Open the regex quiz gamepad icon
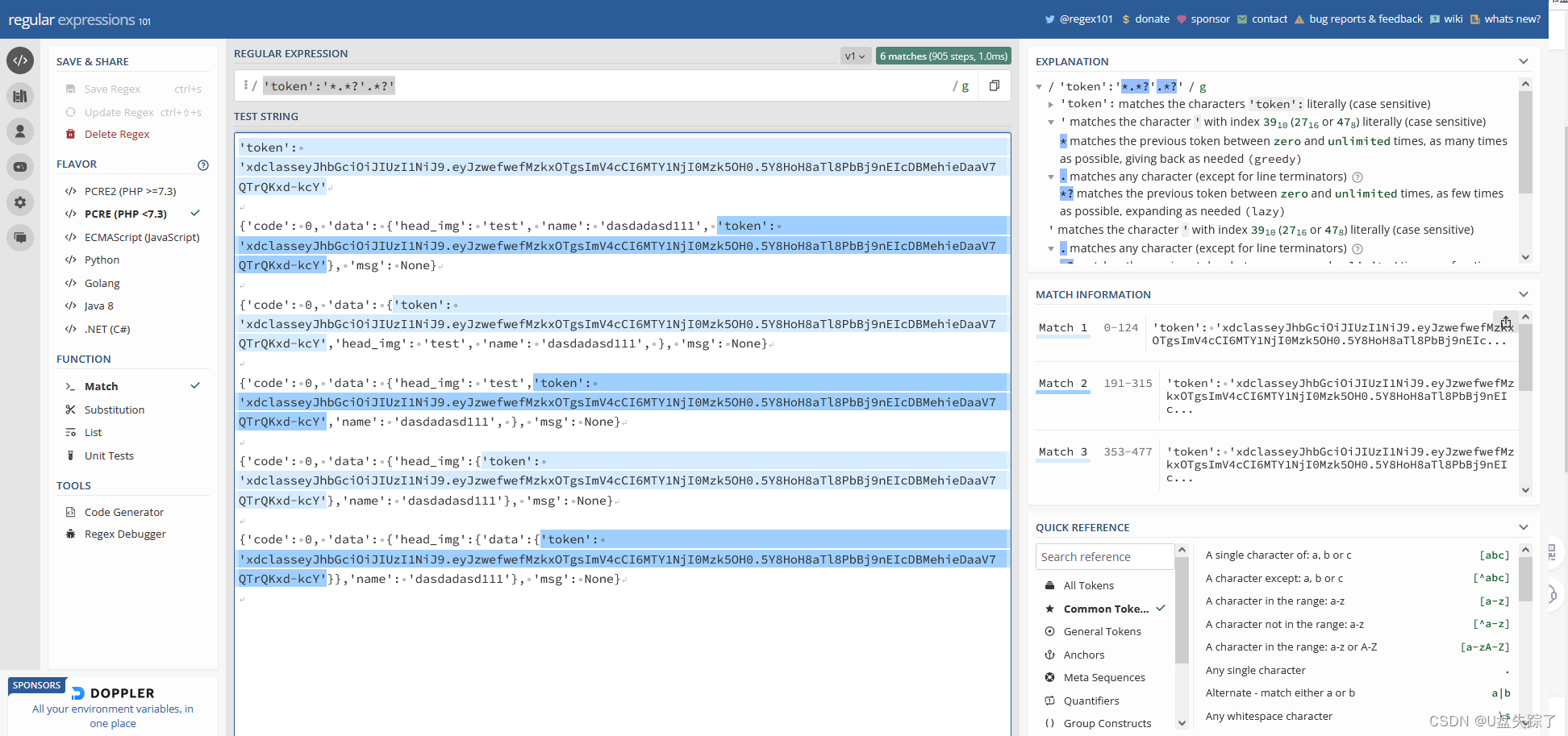The width and height of the screenshot is (1568, 736). (20, 167)
